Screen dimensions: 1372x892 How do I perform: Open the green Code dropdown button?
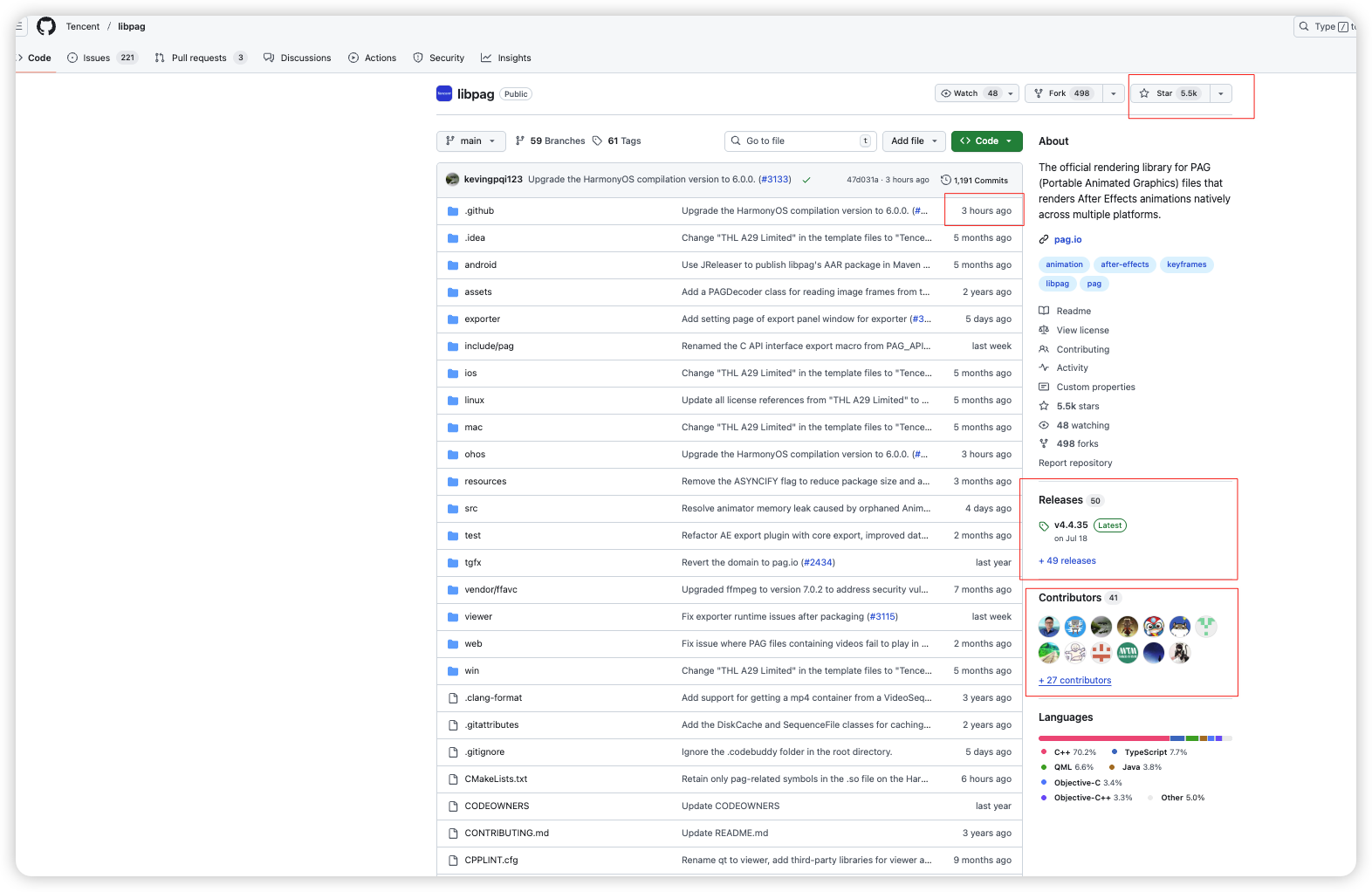pyautogui.click(x=987, y=141)
